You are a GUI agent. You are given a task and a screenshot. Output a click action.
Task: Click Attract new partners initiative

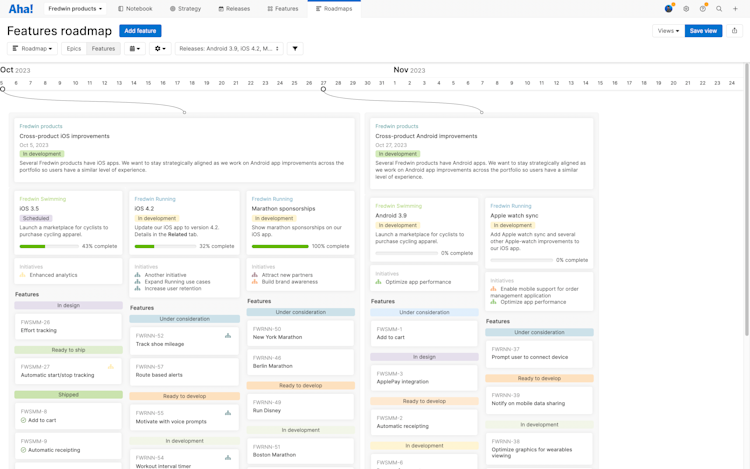287,275
